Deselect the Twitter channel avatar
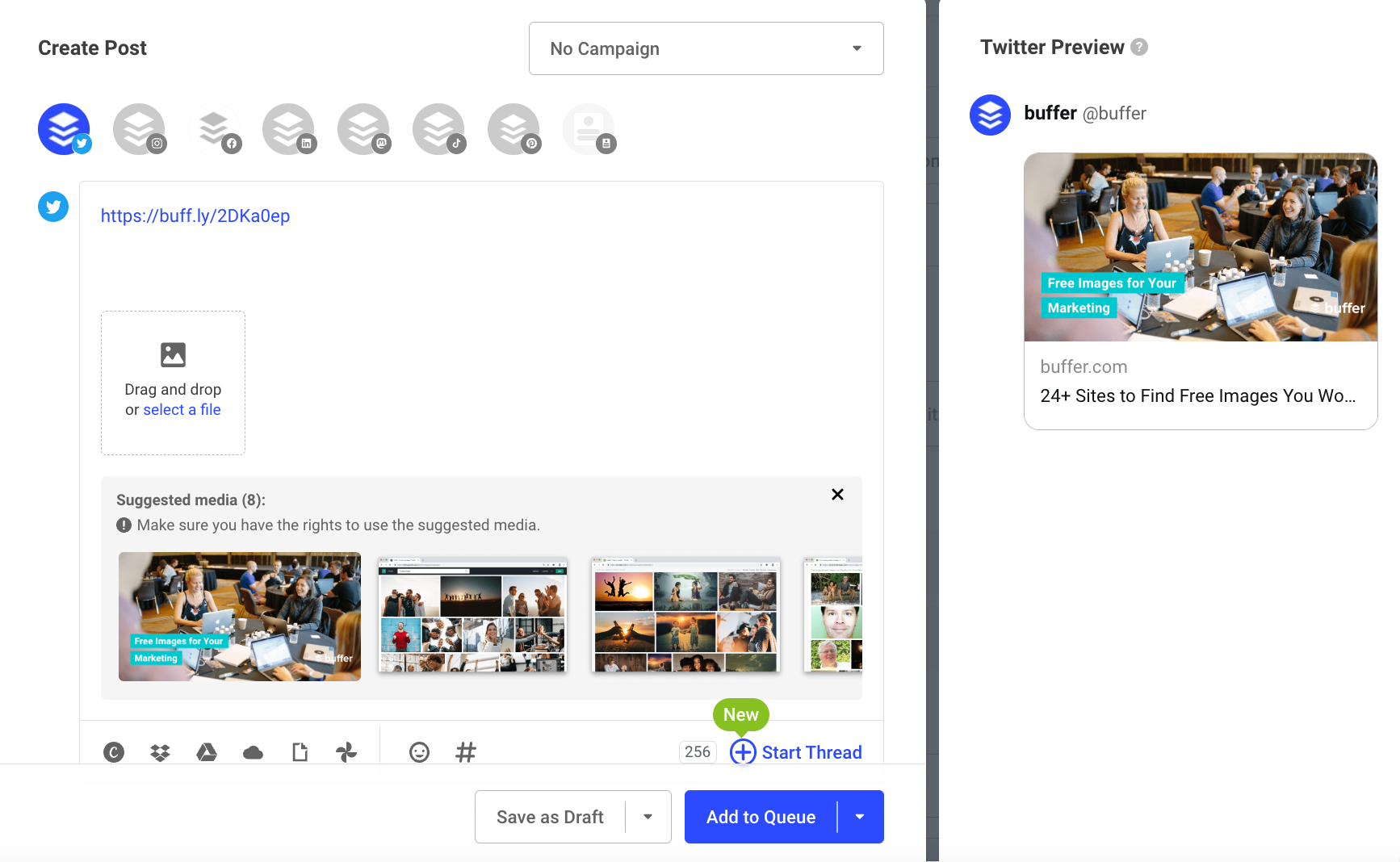Viewport: 1400px width, 862px height. pyautogui.click(x=64, y=128)
